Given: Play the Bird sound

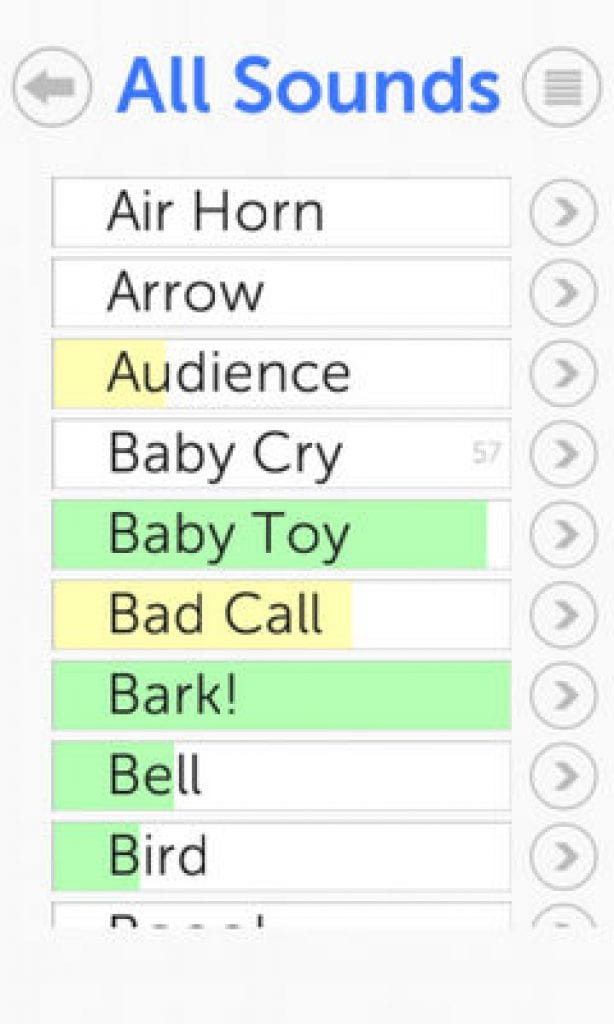Looking at the screenshot, I should (x=280, y=856).
